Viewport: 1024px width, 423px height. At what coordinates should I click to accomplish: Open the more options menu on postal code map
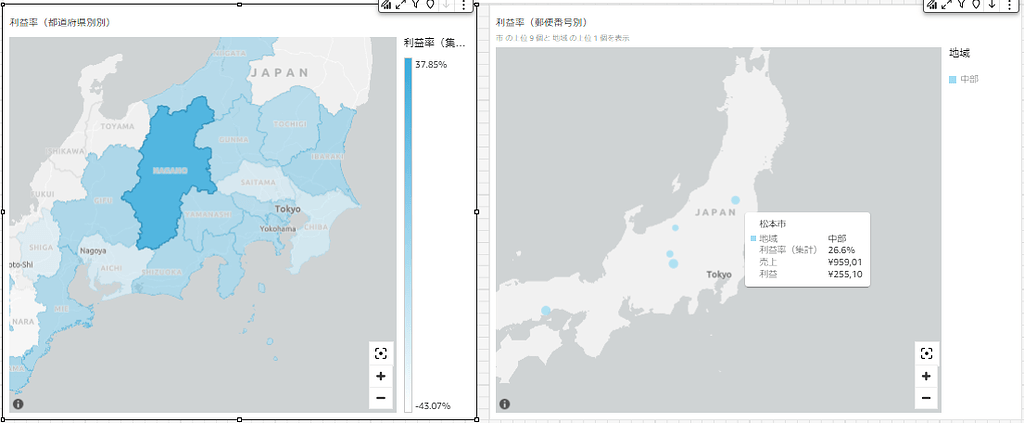[1009, 5]
